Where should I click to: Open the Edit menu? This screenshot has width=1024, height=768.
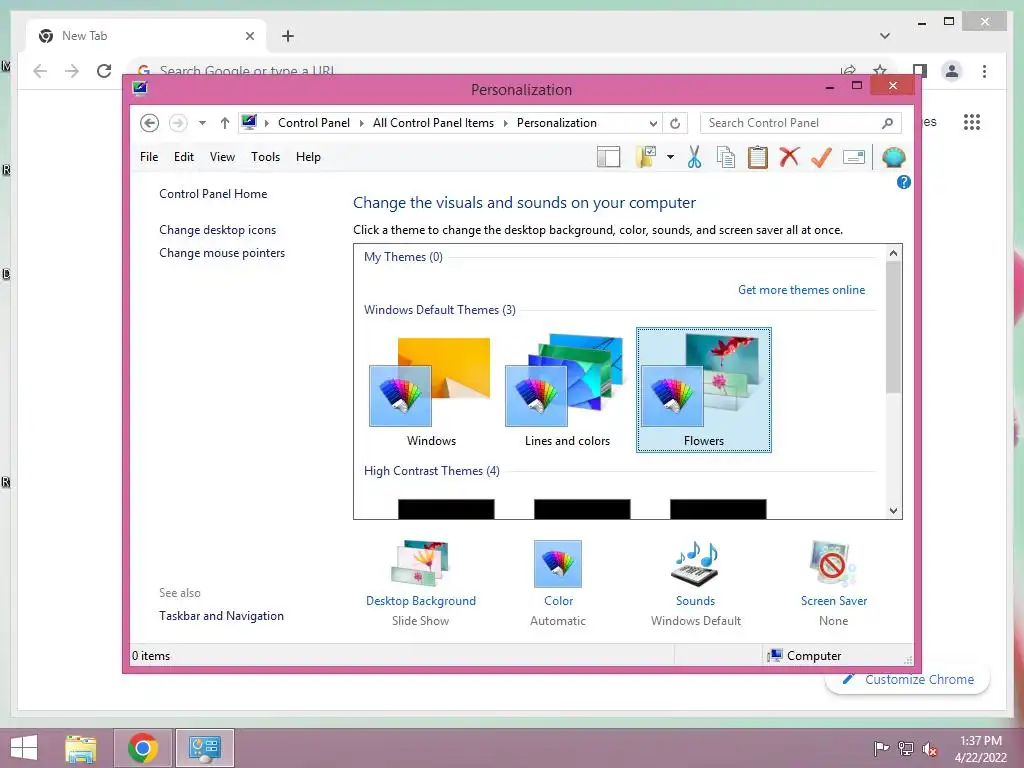pyautogui.click(x=184, y=157)
